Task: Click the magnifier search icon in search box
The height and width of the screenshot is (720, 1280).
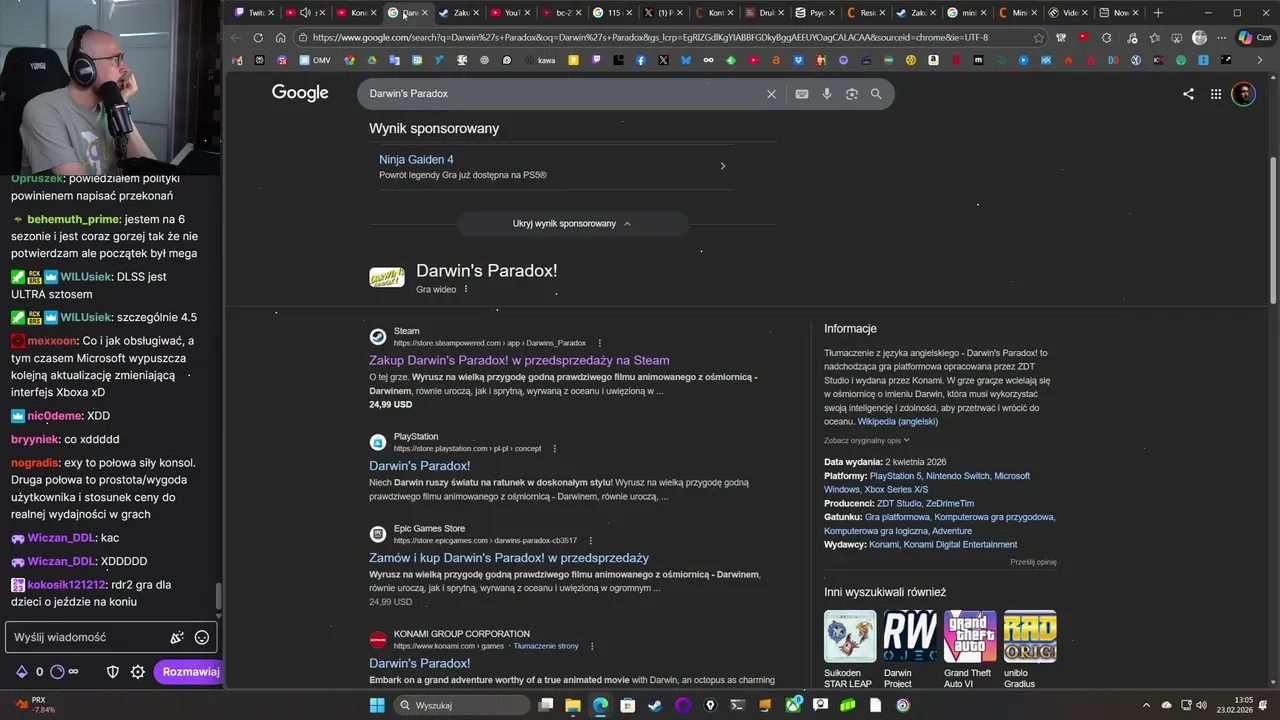Action: pos(876,94)
